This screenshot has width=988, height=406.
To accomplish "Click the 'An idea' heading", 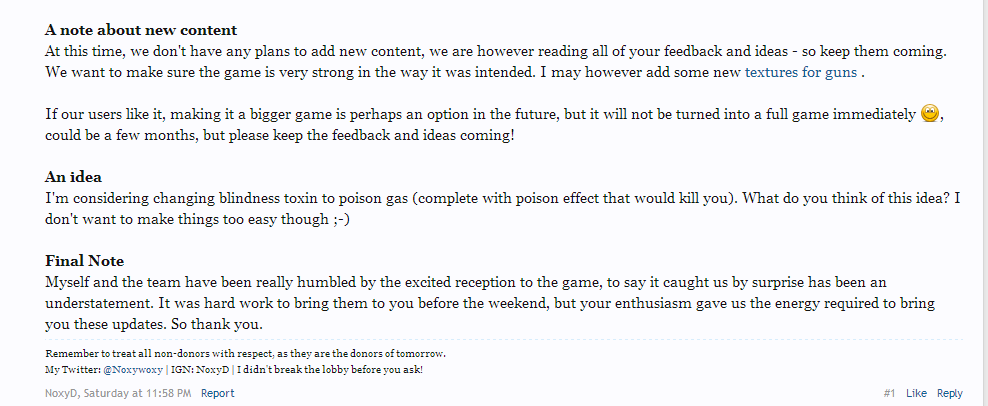I will 73,177.
